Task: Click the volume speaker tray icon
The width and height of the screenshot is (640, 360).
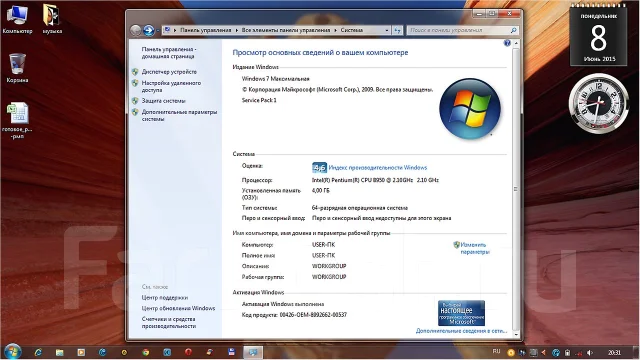Action: (590, 353)
